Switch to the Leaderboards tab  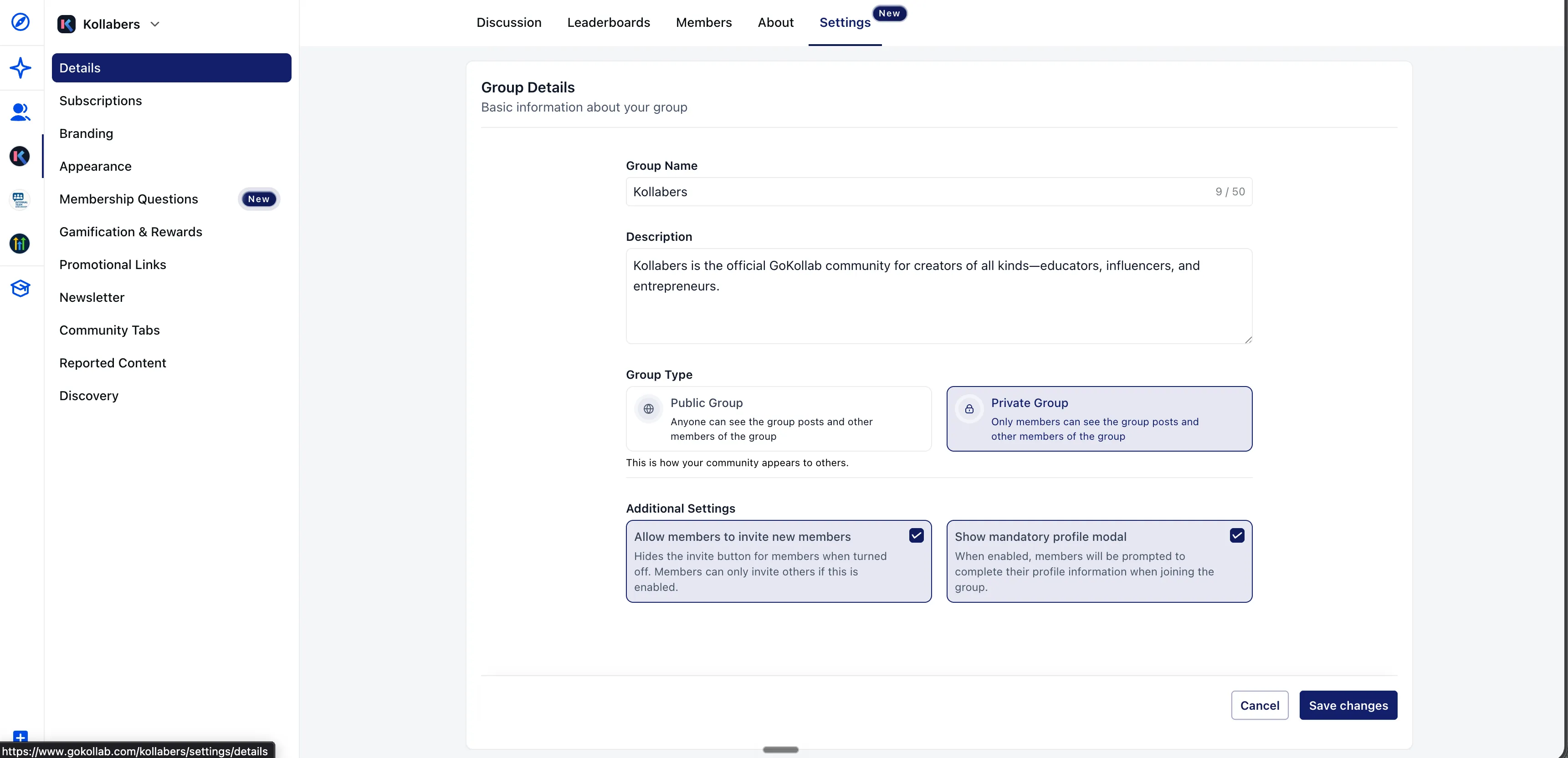[x=609, y=22]
